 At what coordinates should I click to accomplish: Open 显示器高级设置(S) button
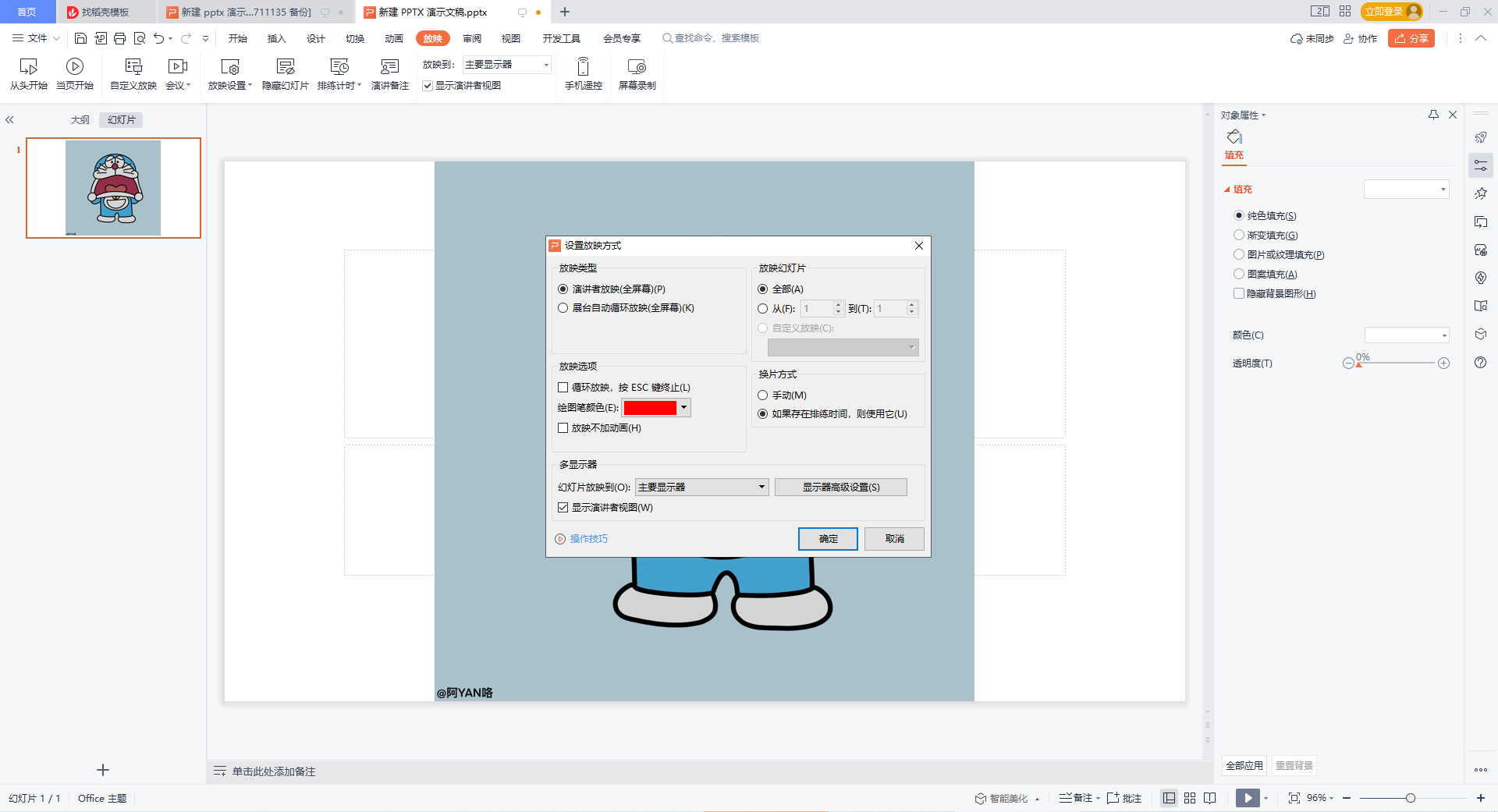pos(841,488)
